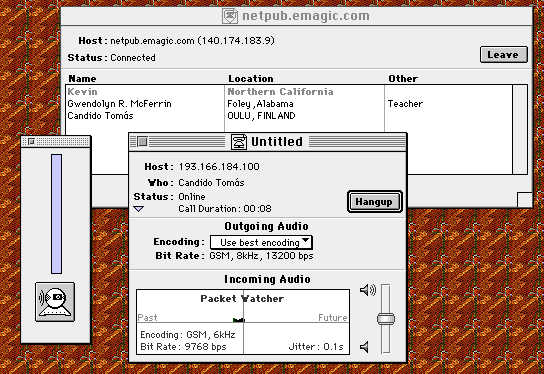The height and width of the screenshot is (374, 544).
Task: Click the 'Future' label in Packet Watcher
Action: pyautogui.click(x=333, y=317)
